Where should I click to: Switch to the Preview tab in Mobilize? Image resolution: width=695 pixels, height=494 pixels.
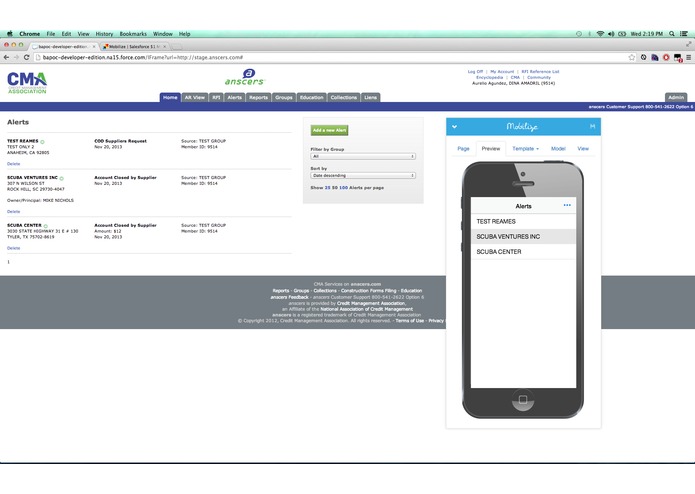(491, 149)
